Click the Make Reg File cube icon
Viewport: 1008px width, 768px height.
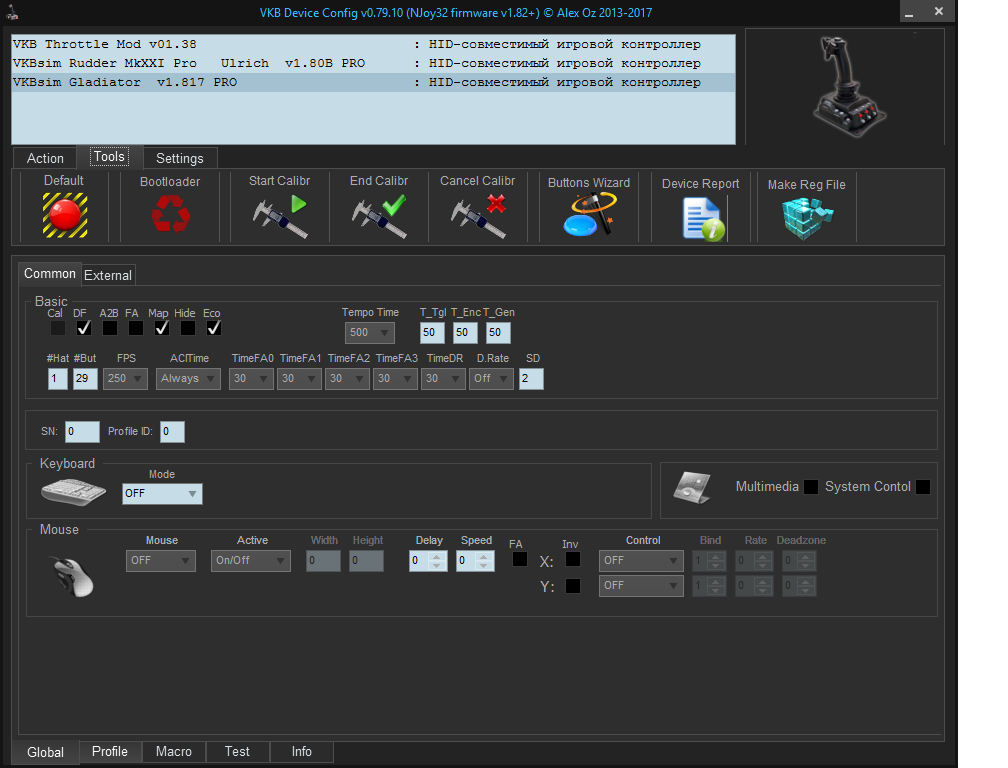pyautogui.click(x=807, y=219)
